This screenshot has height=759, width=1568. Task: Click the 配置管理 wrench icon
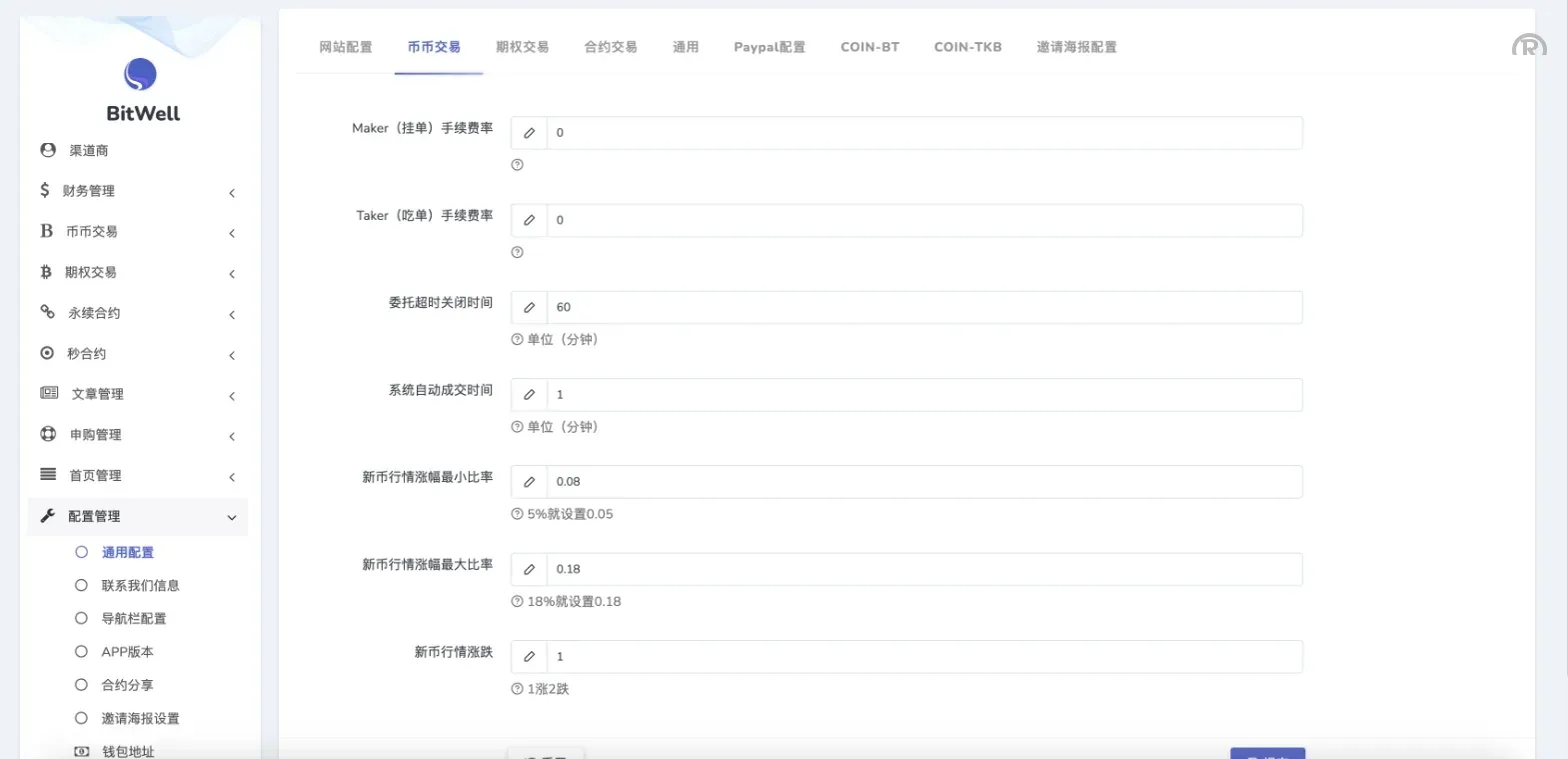pos(47,516)
